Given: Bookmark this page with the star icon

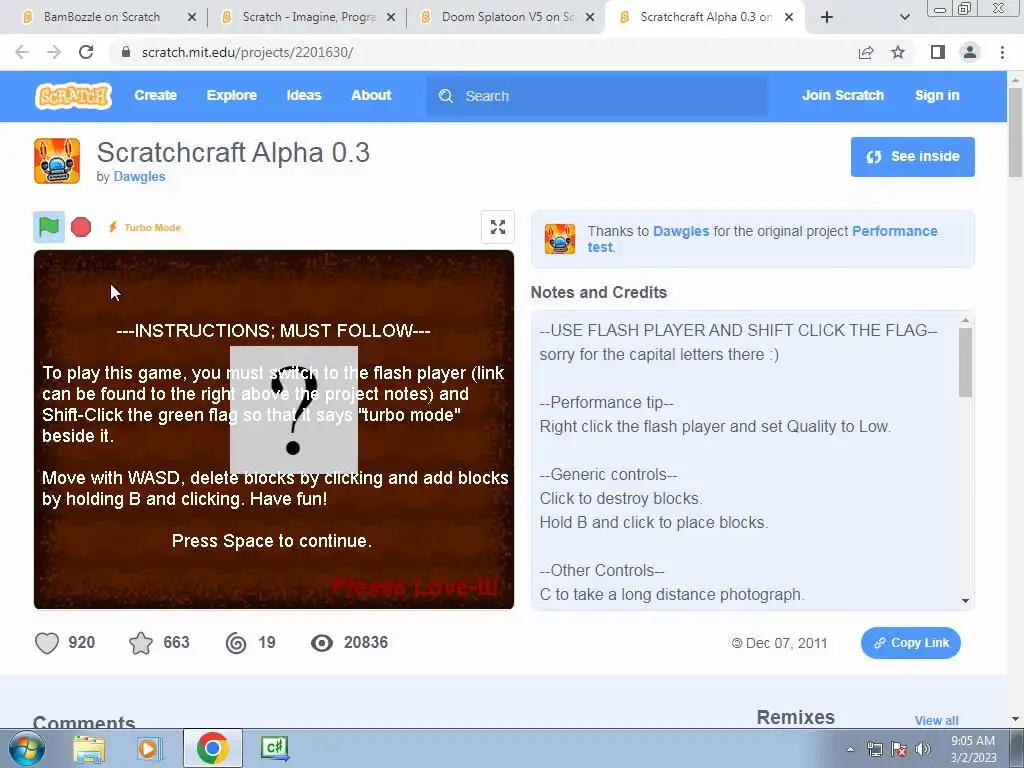Looking at the screenshot, I should tap(898, 52).
